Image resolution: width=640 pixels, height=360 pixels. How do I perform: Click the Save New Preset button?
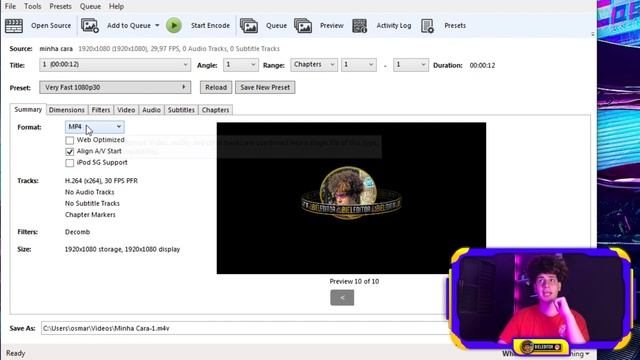click(x=265, y=87)
